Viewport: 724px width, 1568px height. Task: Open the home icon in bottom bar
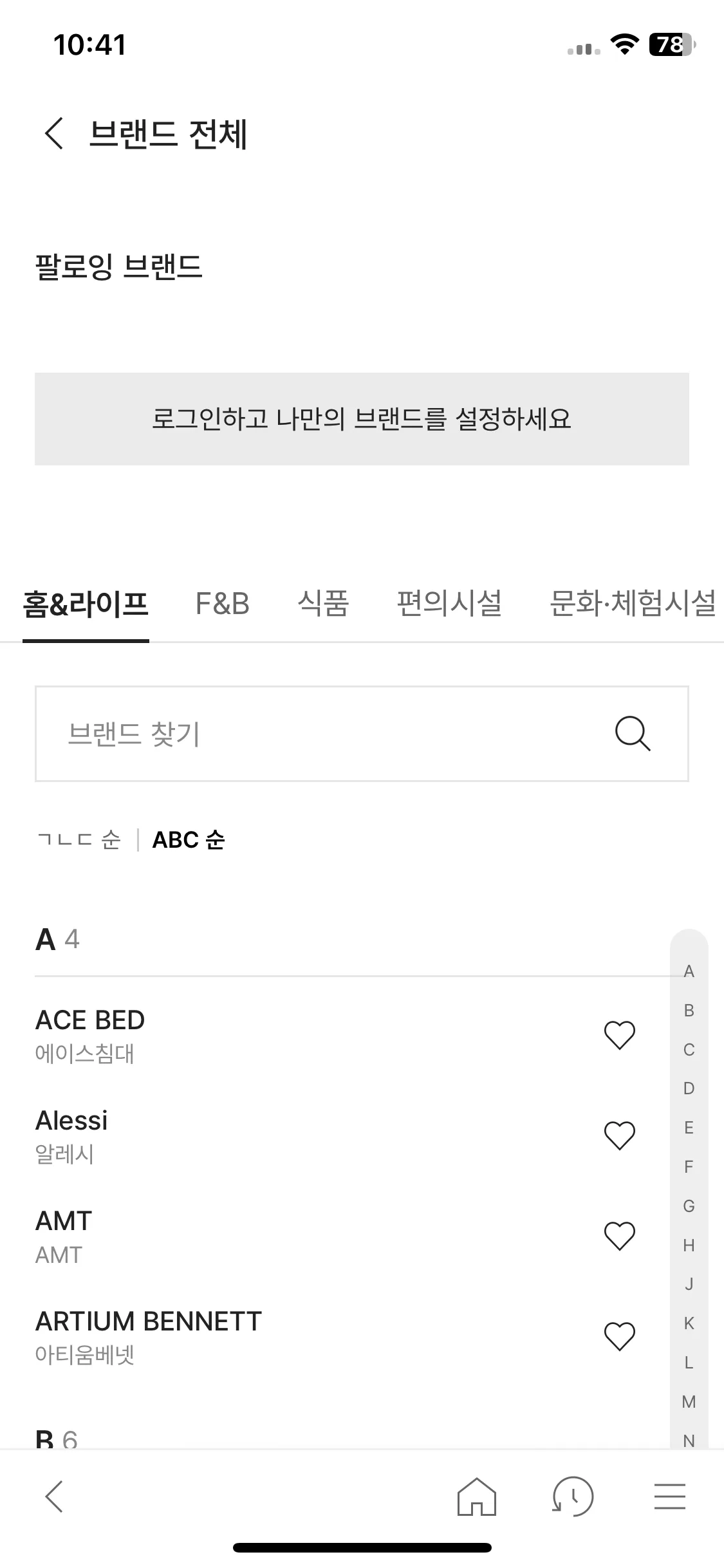[x=477, y=1496]
